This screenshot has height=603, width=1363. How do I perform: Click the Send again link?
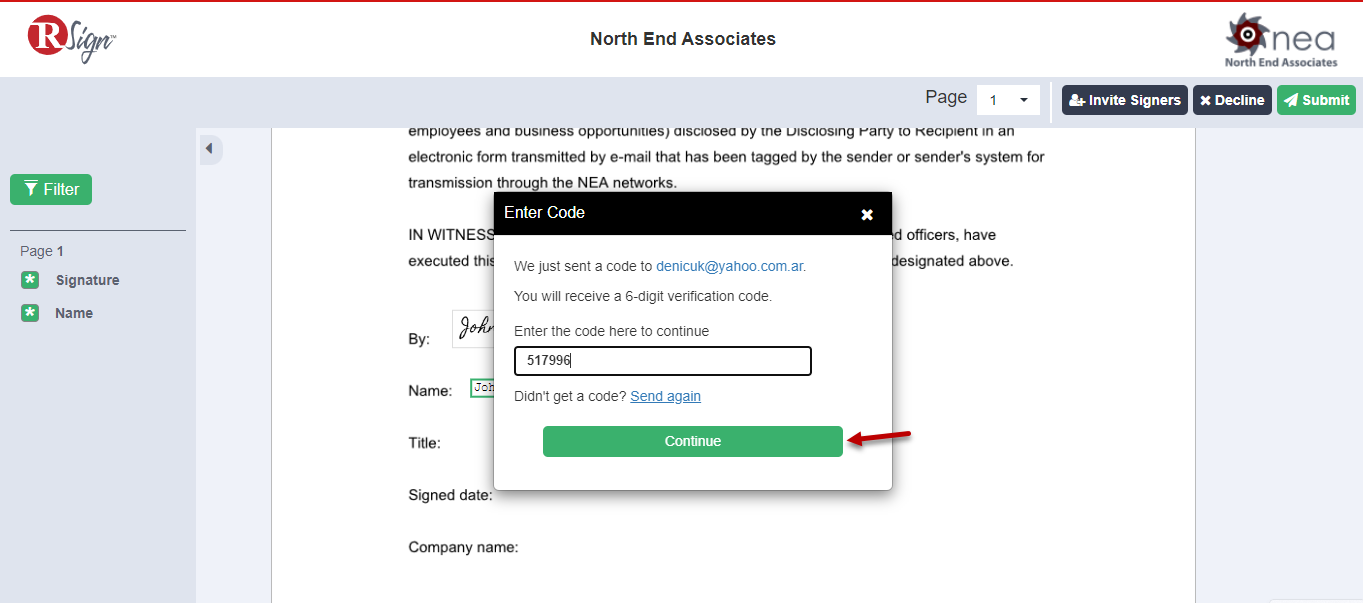point(665,396)
